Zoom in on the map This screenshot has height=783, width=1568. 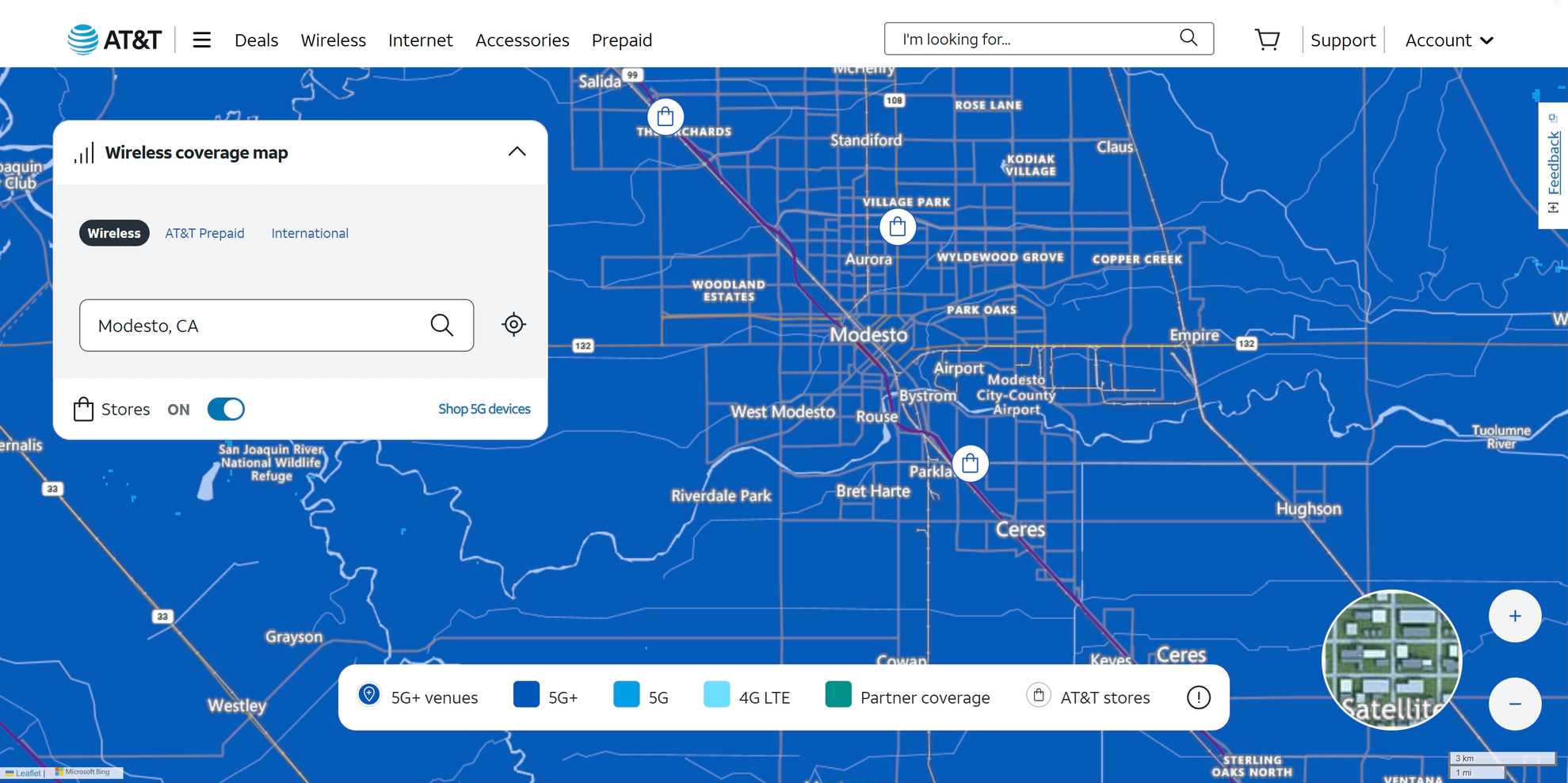[1514, 616]
